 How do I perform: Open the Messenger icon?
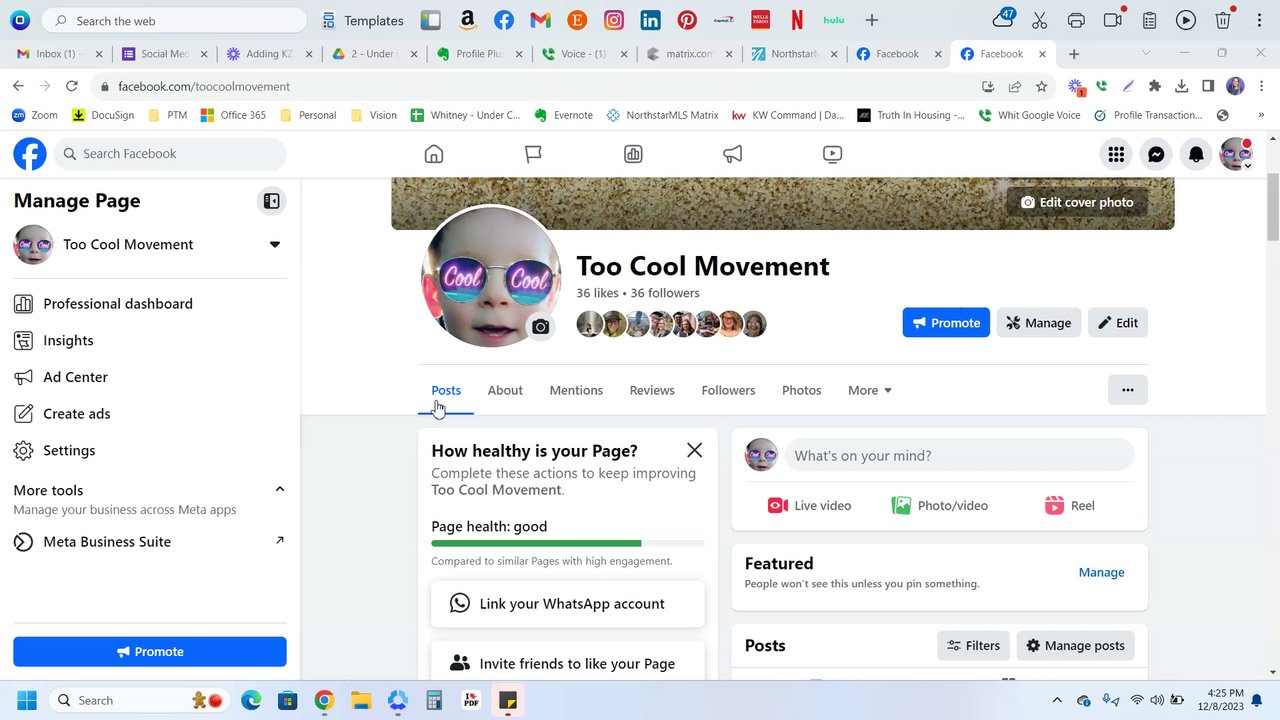coord(1156,154)
